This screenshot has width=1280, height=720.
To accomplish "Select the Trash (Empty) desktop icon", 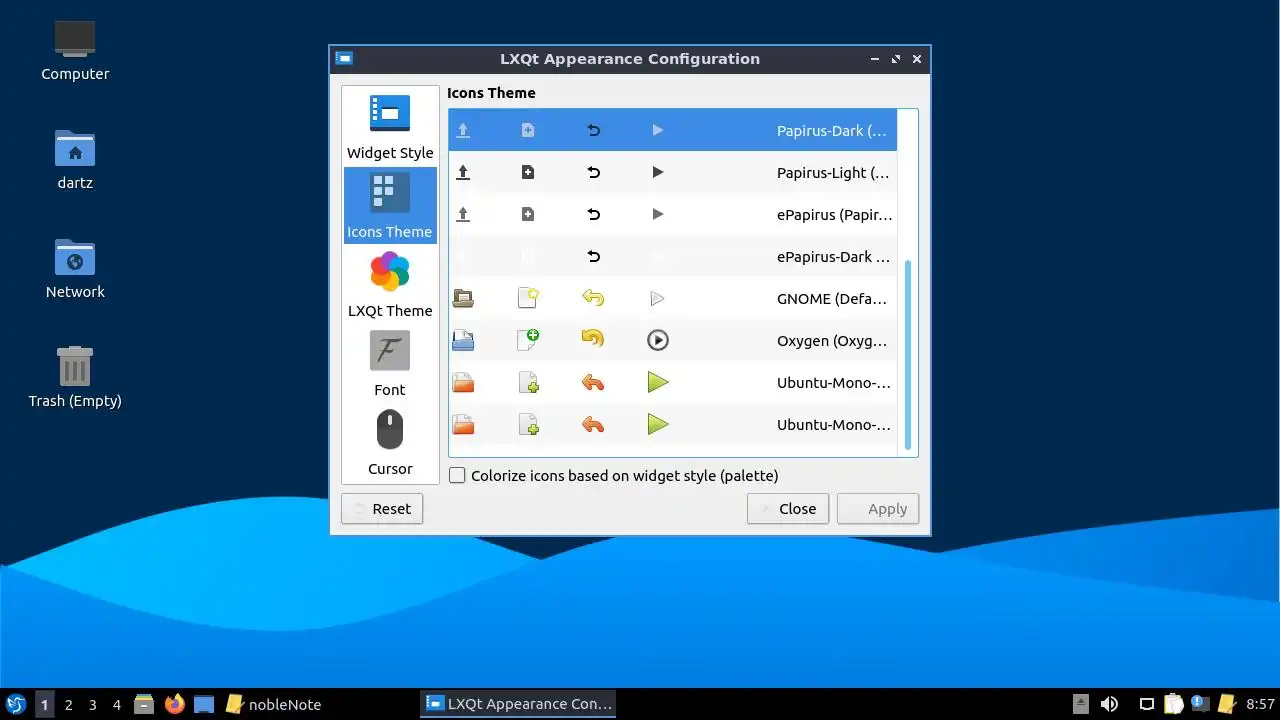I will coord(75,377).
